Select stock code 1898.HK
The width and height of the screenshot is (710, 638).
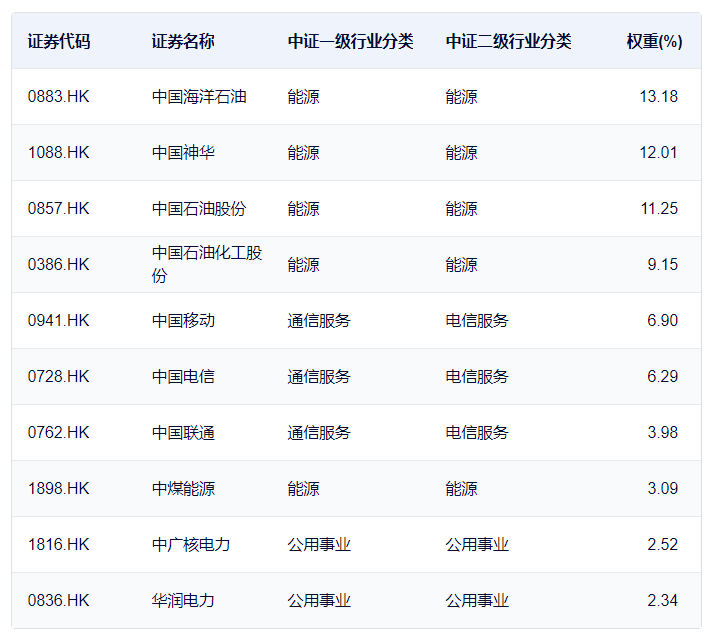58,489
